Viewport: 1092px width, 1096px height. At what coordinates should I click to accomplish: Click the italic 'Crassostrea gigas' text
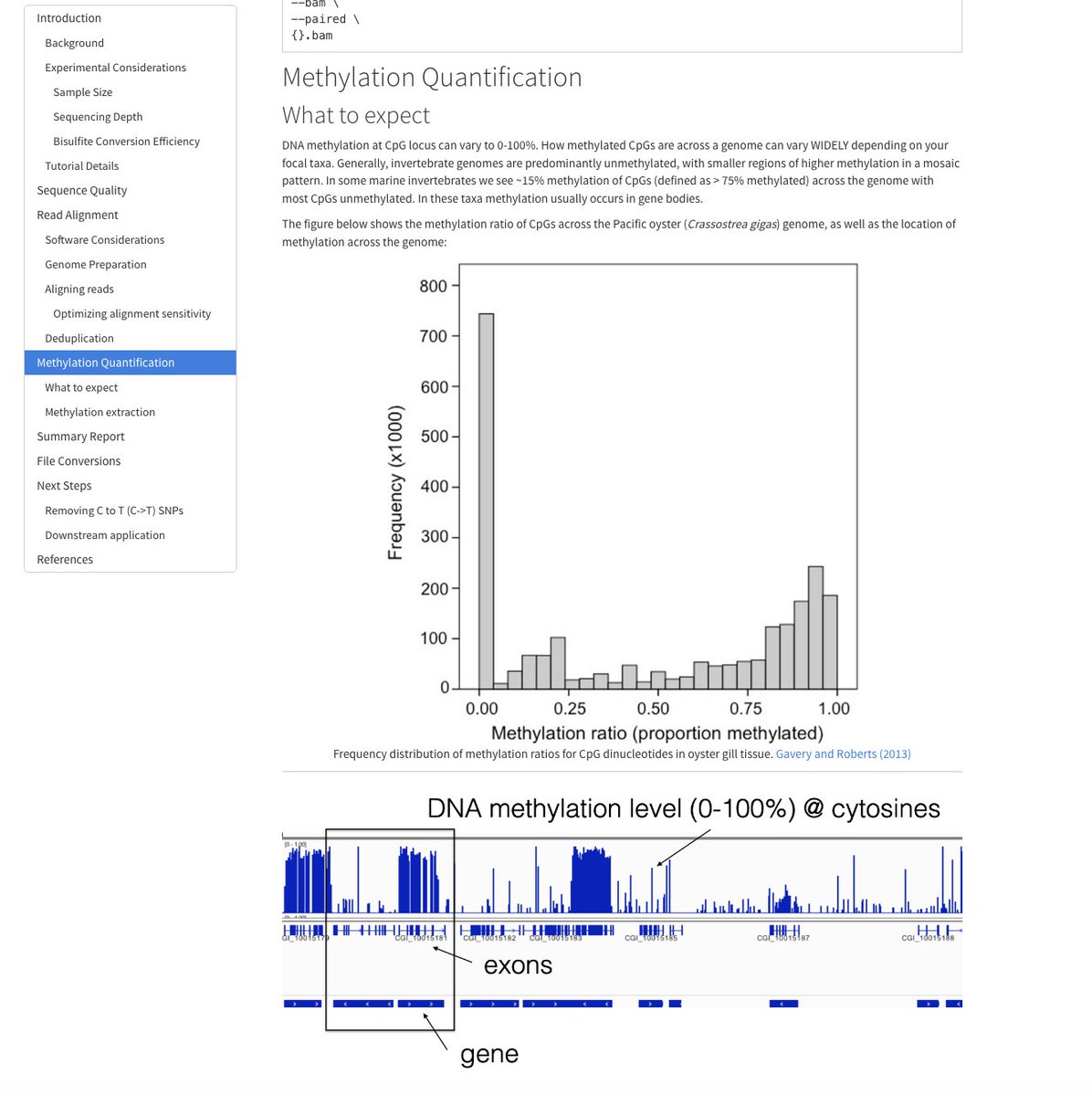point(732,224)
